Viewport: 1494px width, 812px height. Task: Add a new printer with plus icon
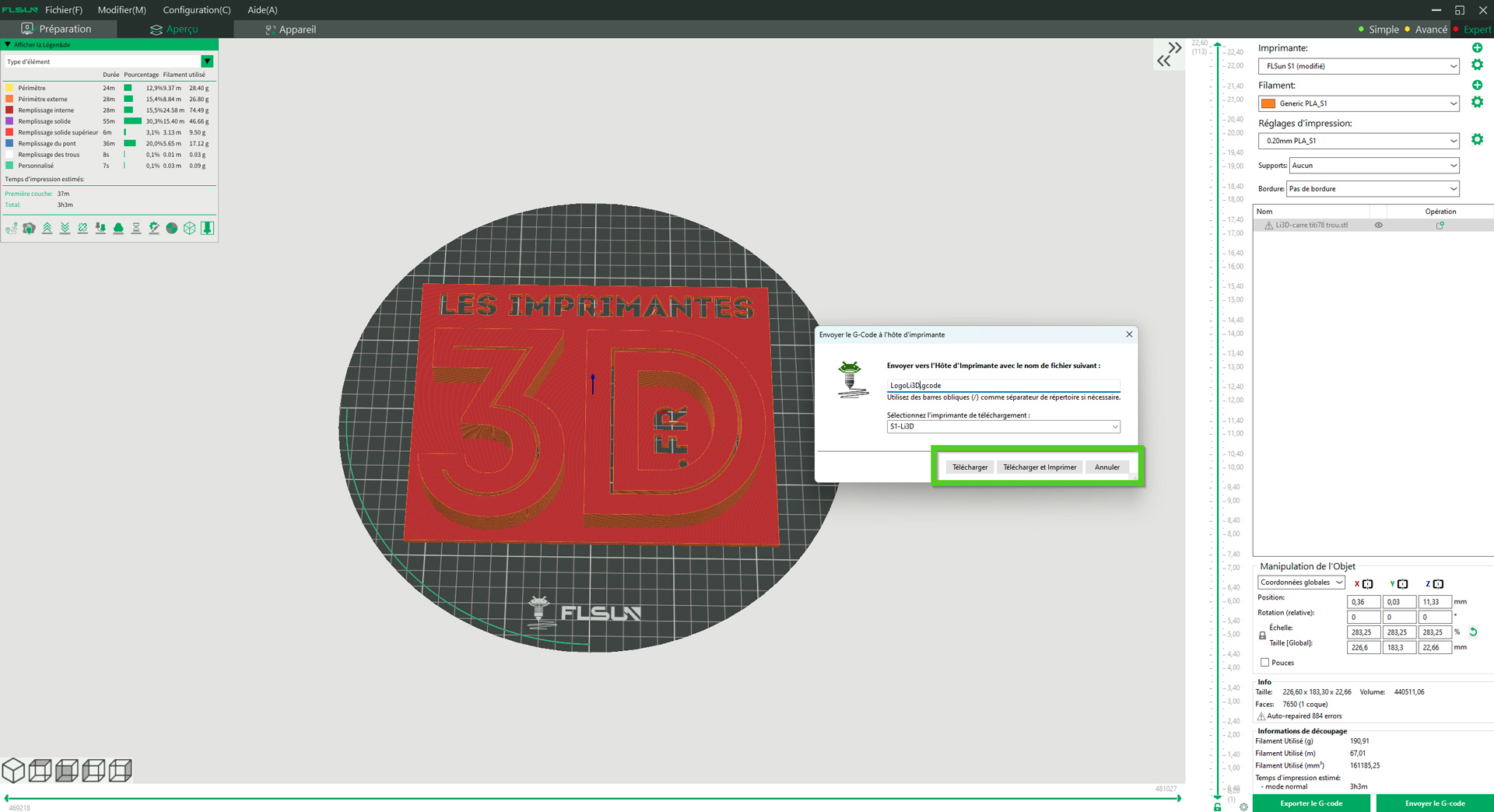click(1477, 47)
